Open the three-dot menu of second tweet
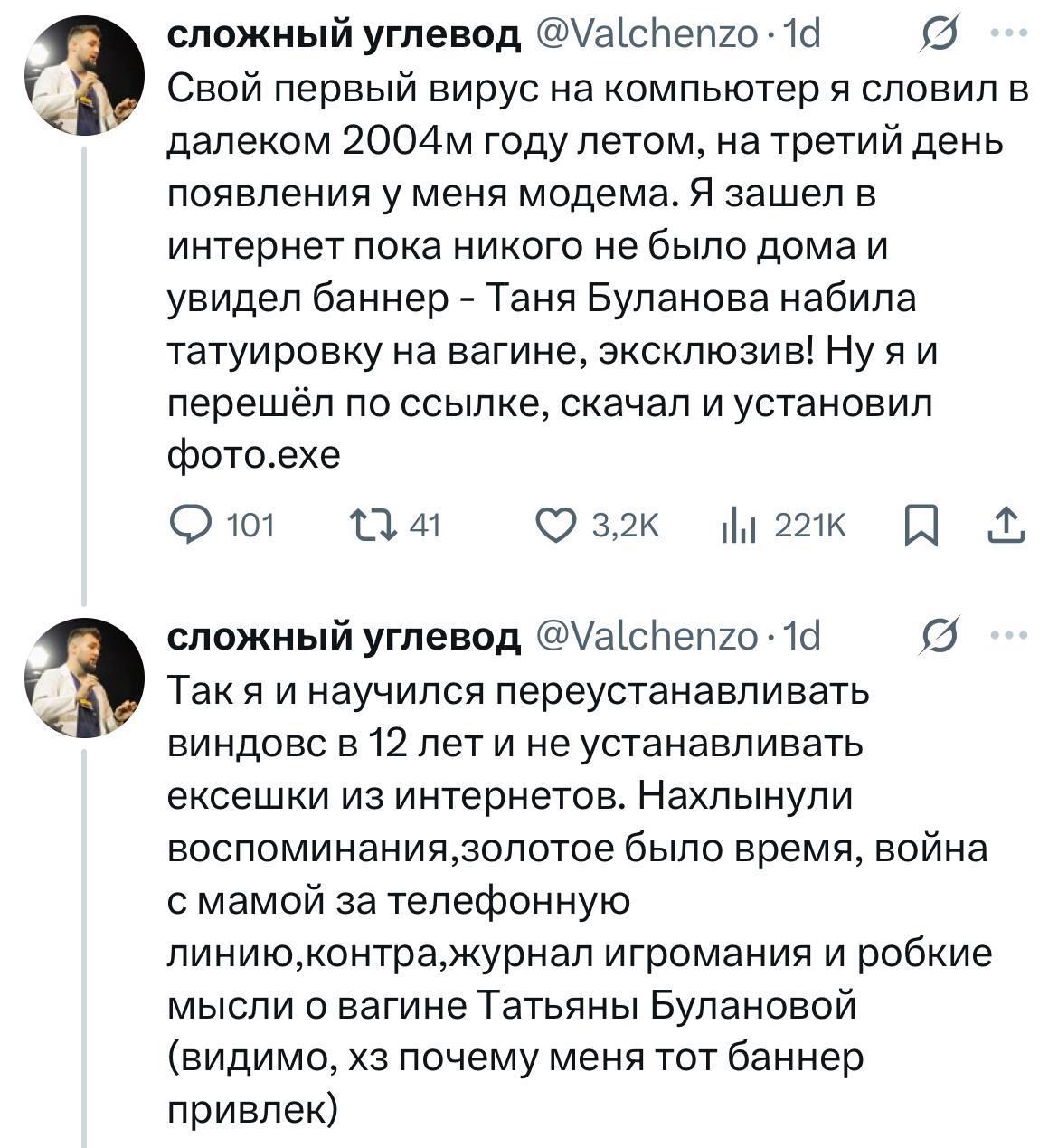Viewport: 1058px width, 1148px height. (x=1009, y=637)
